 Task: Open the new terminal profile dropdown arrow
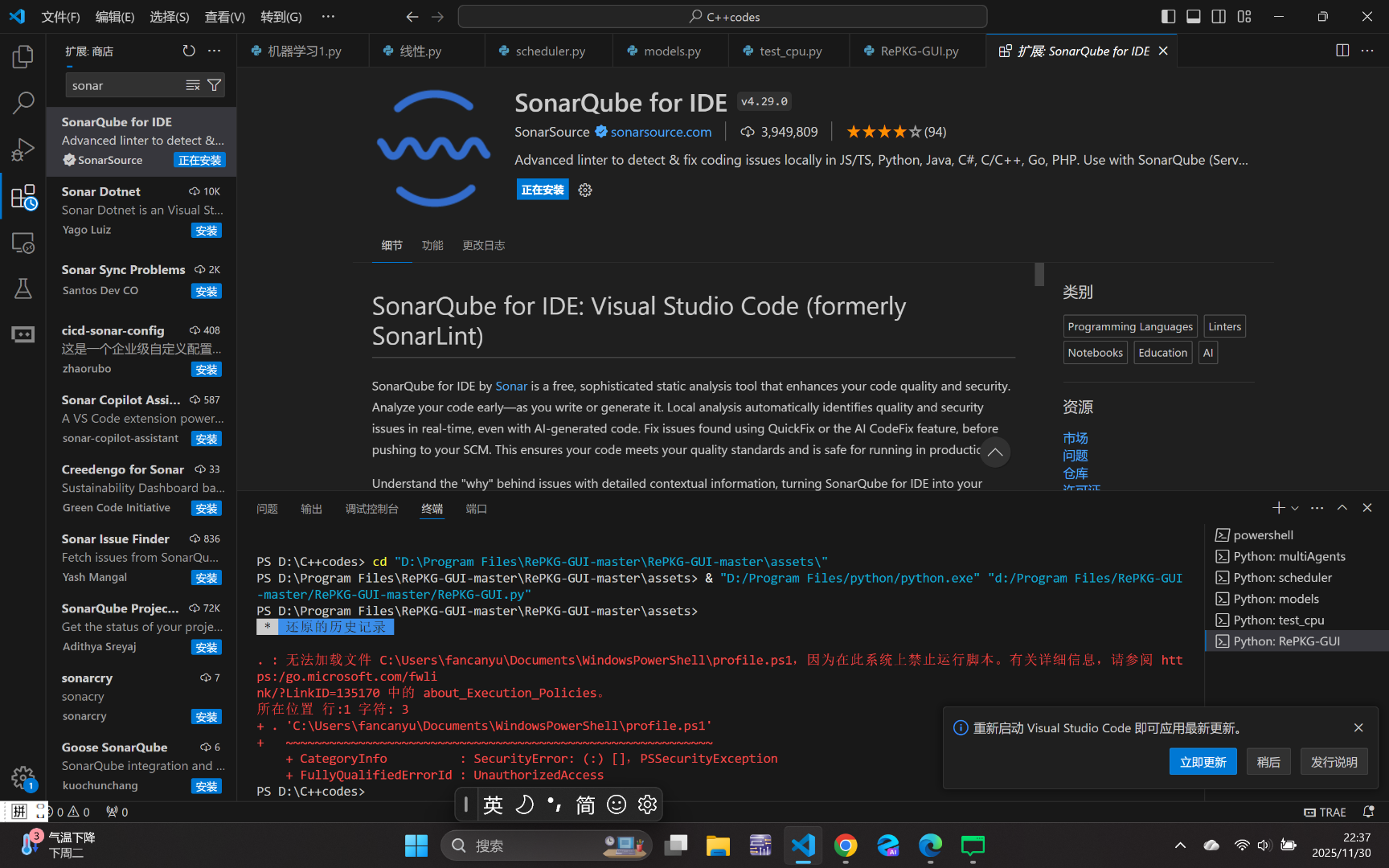click(x=1295, y=508)
